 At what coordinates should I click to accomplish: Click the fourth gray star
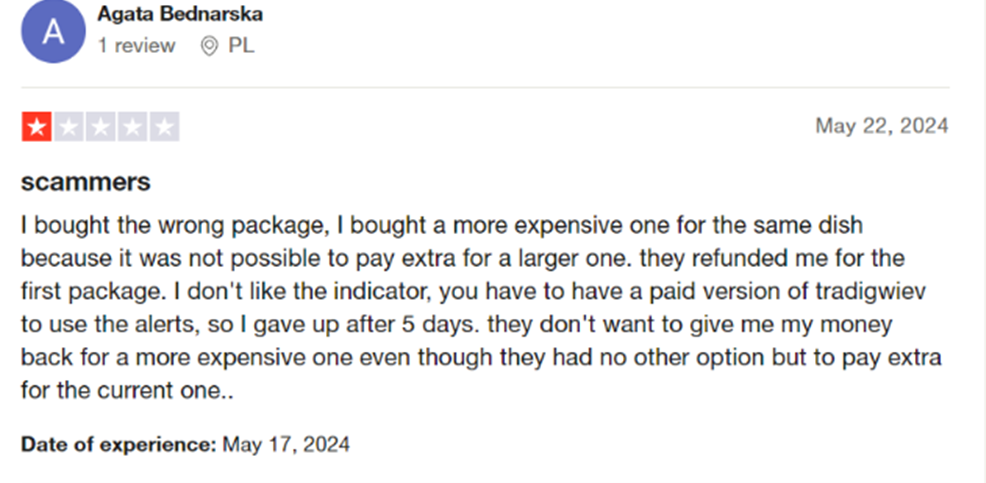[133, 127]
